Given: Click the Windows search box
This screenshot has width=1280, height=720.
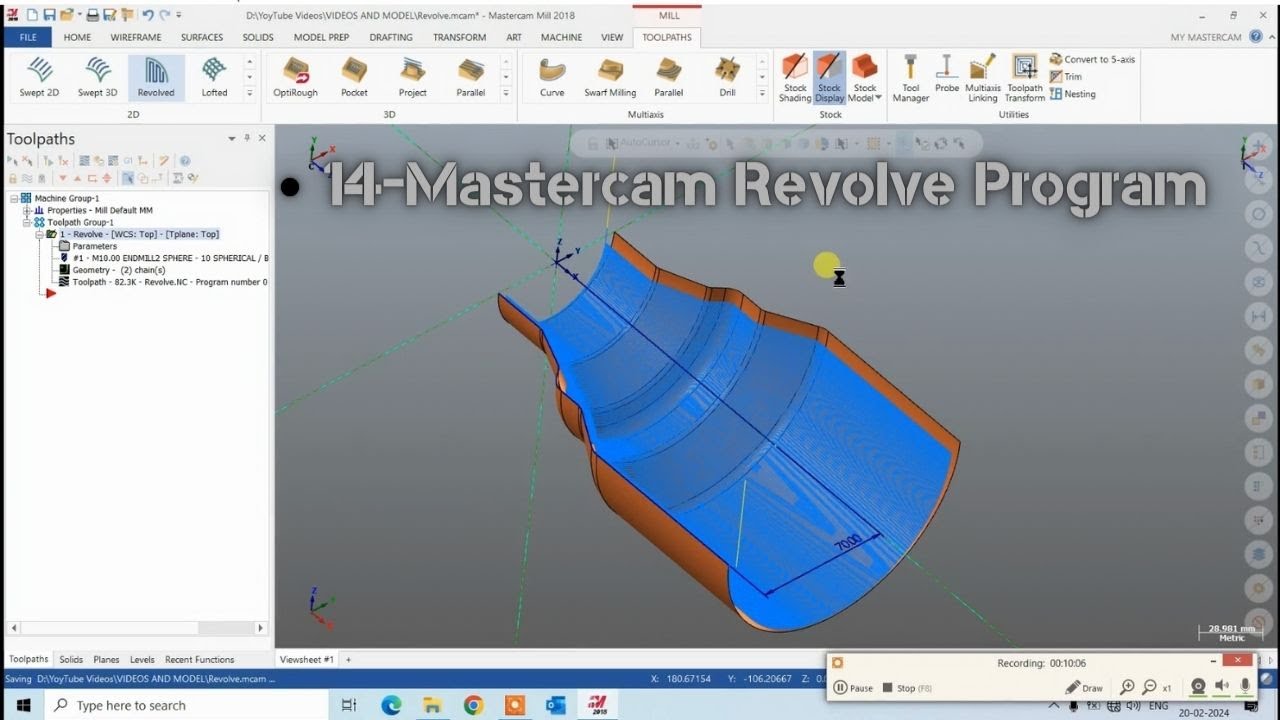Looking at the screenshot, I should coord(186,705).
